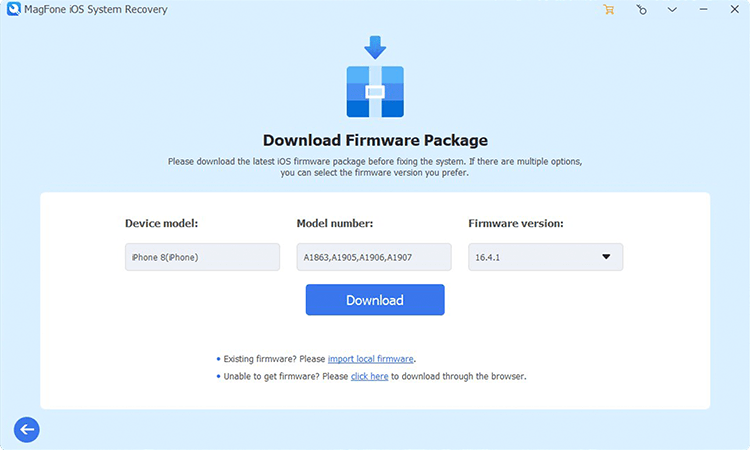750x450 pixels.
Task: Open the Firmware version 16.4.1 combo box
Action: (537, 257)
